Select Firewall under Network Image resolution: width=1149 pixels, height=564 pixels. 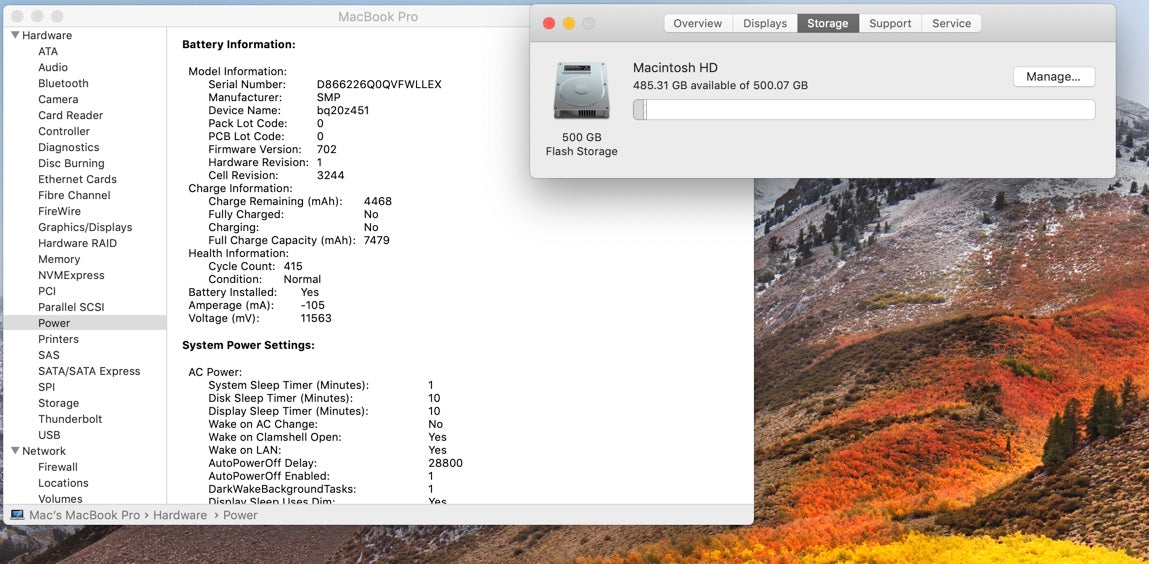click(x=58, y=467)
